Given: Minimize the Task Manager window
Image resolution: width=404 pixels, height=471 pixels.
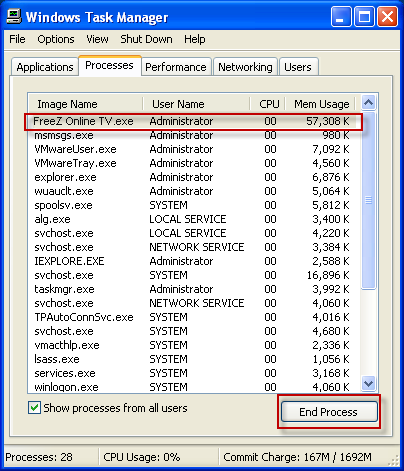Looking at the screenshot, I should 341,16.
